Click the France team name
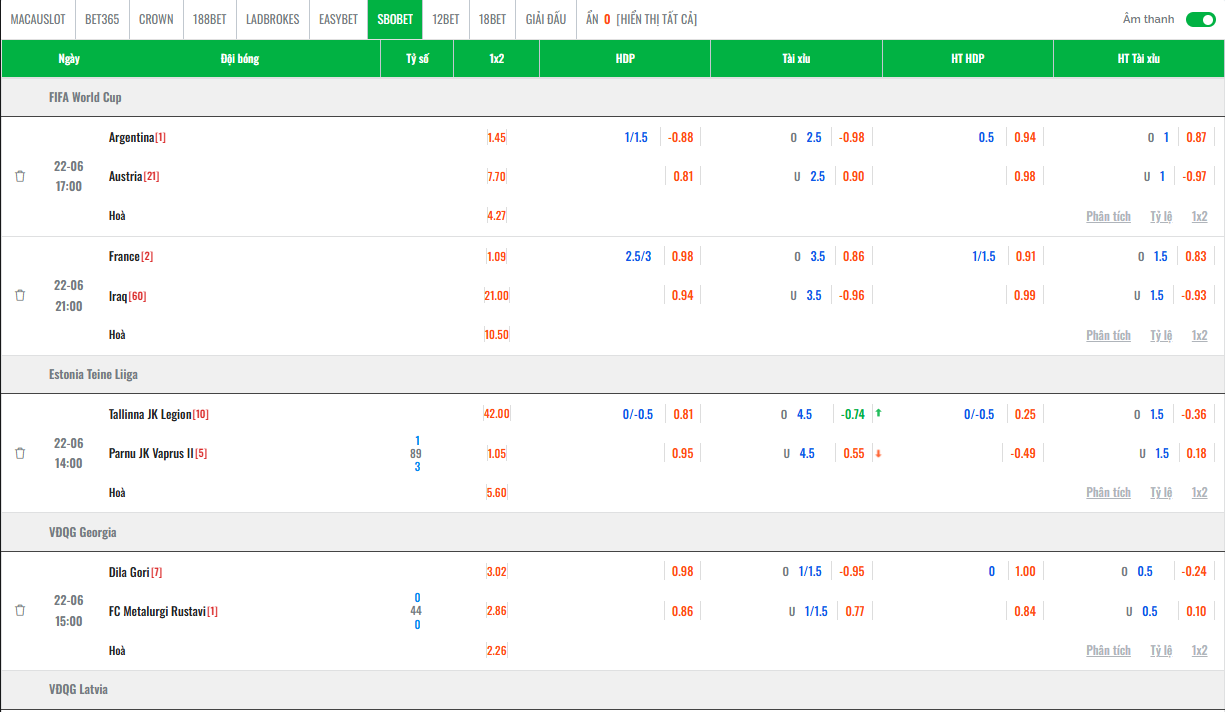The image size is (1225, 712). (x=124, y=256)
